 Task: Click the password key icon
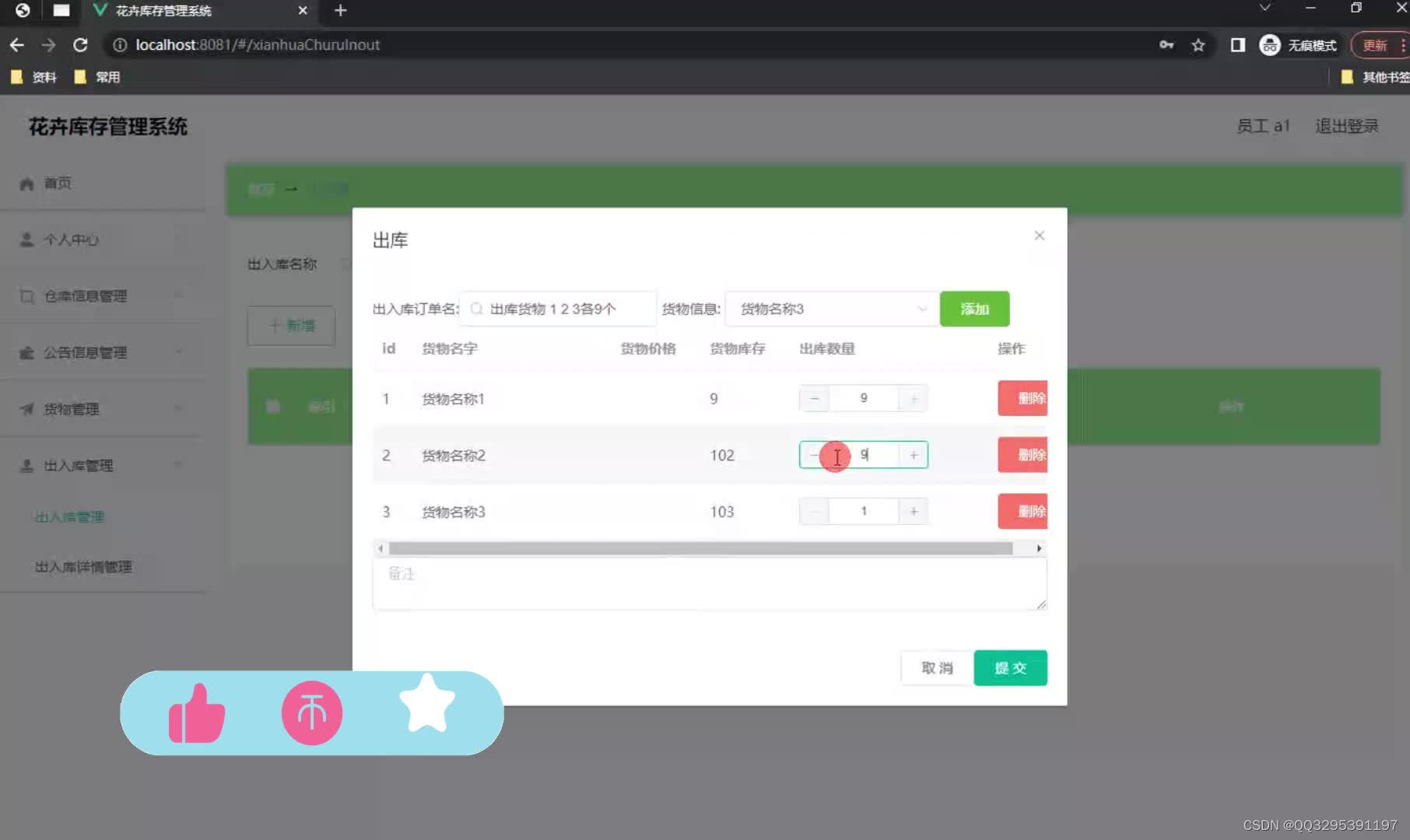pos(1166,45)
